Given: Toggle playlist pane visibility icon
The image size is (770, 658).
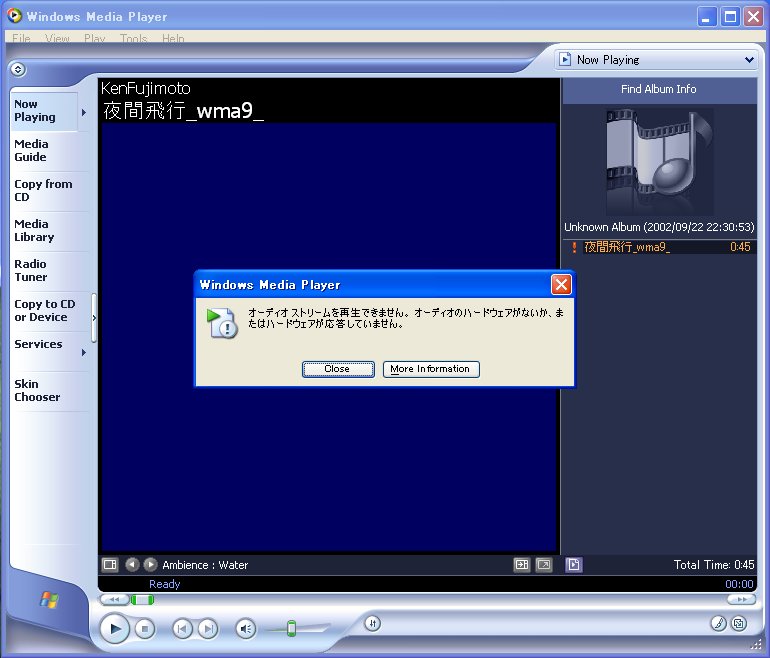Looking at the screenshot, I should tap(574, 565).
